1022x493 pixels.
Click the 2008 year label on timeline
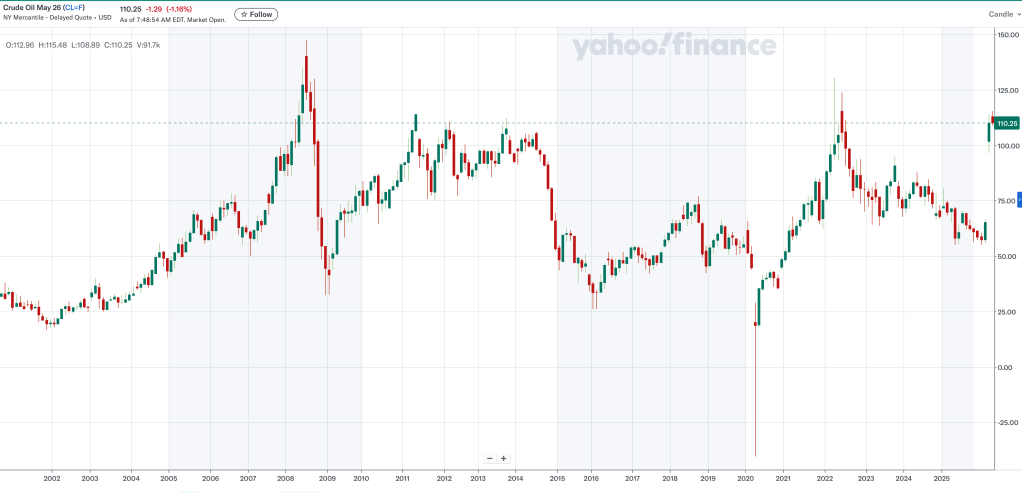tap(285, 480)
